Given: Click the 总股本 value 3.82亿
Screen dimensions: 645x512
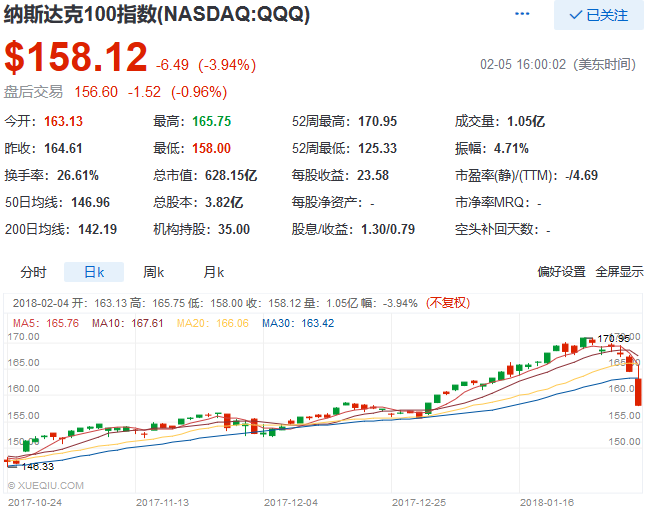Looking at the screenshot, I should click(224, 202).
